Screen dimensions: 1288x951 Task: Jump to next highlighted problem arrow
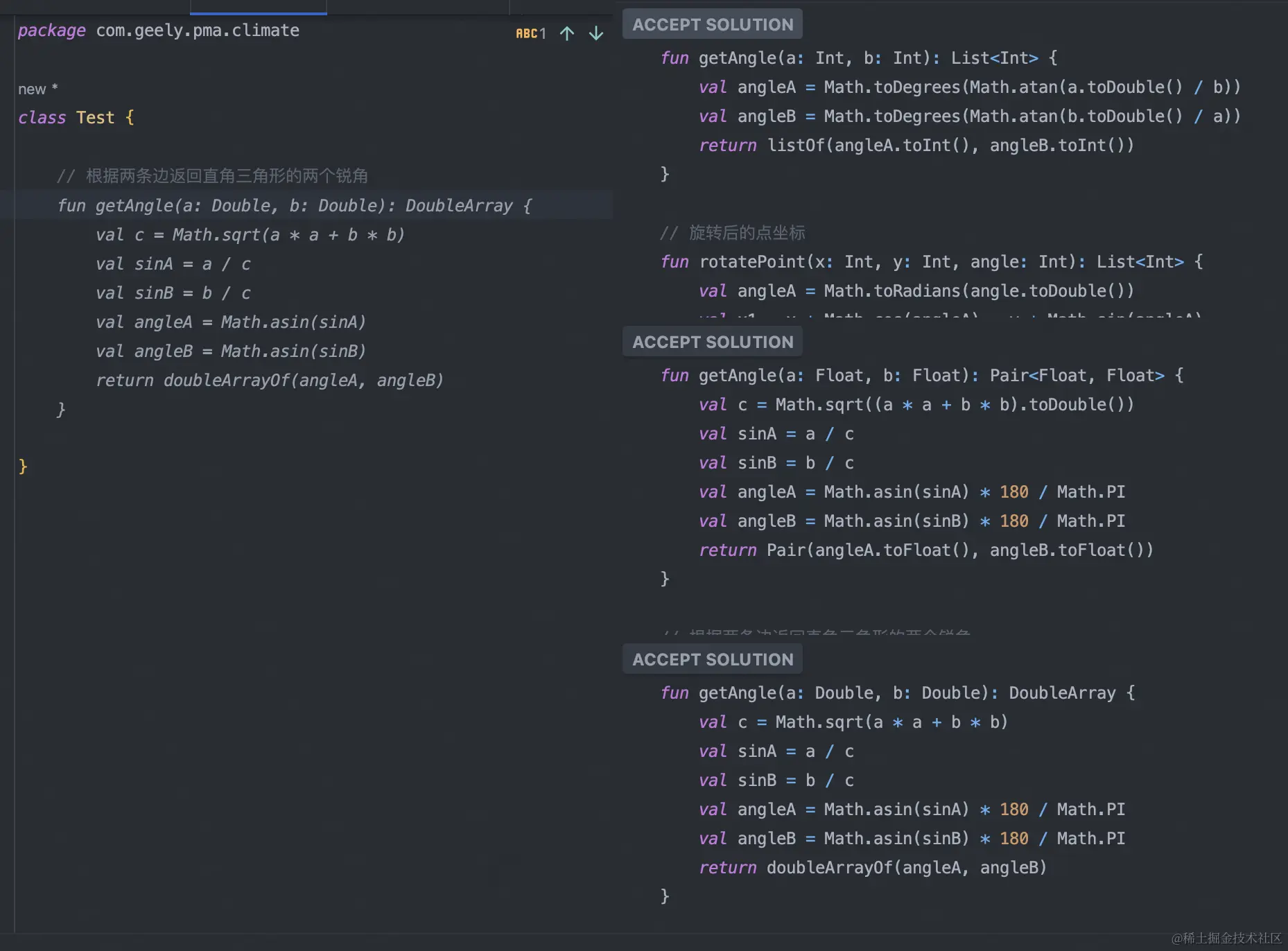[x=596, y=33]
